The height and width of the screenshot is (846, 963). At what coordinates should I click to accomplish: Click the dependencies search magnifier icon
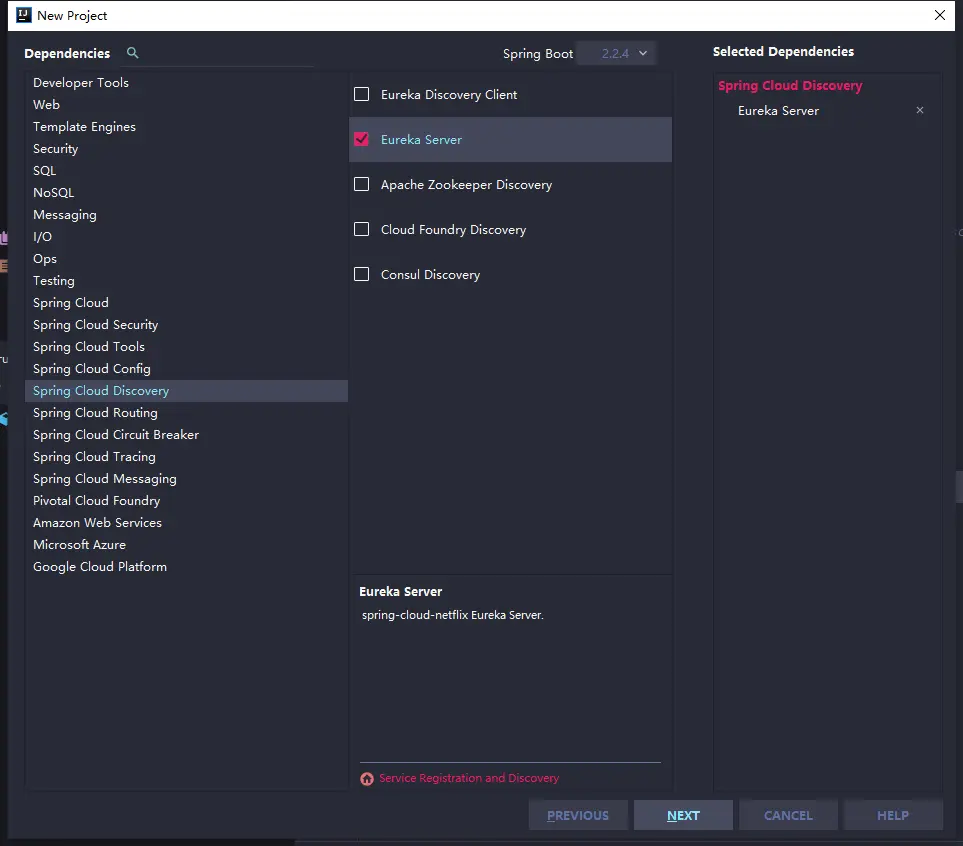click(x=132, y=53)
